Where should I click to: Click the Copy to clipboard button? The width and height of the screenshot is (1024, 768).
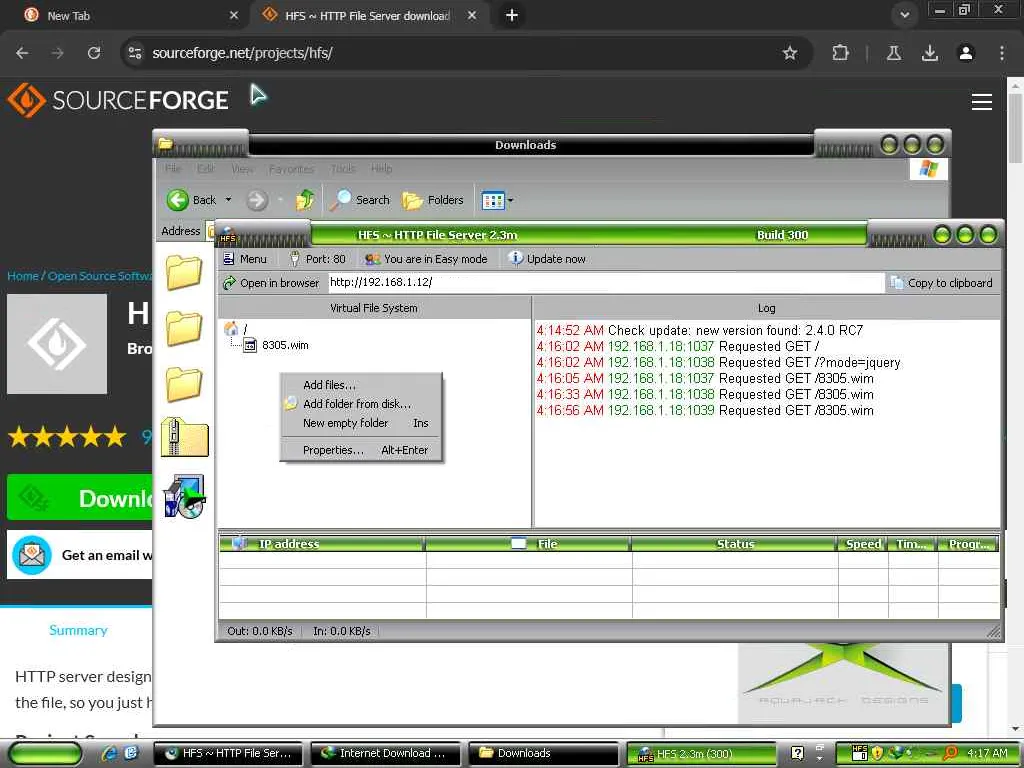[x=941, y=283]
